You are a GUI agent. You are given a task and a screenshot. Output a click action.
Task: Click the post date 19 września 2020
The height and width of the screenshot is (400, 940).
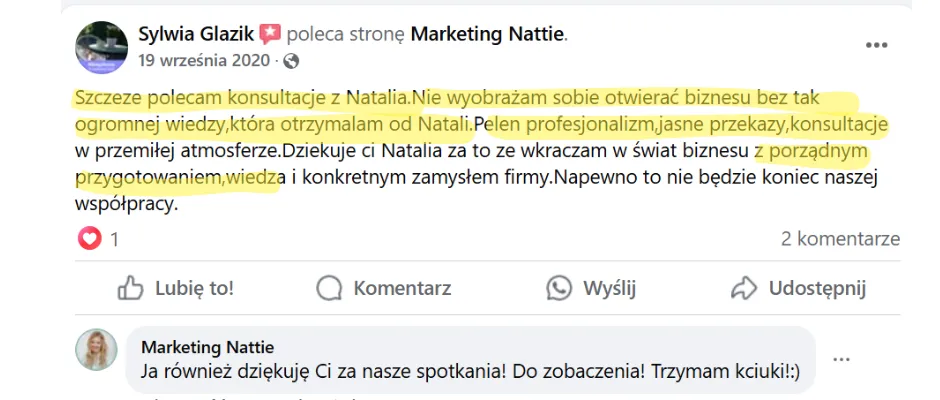204,60
